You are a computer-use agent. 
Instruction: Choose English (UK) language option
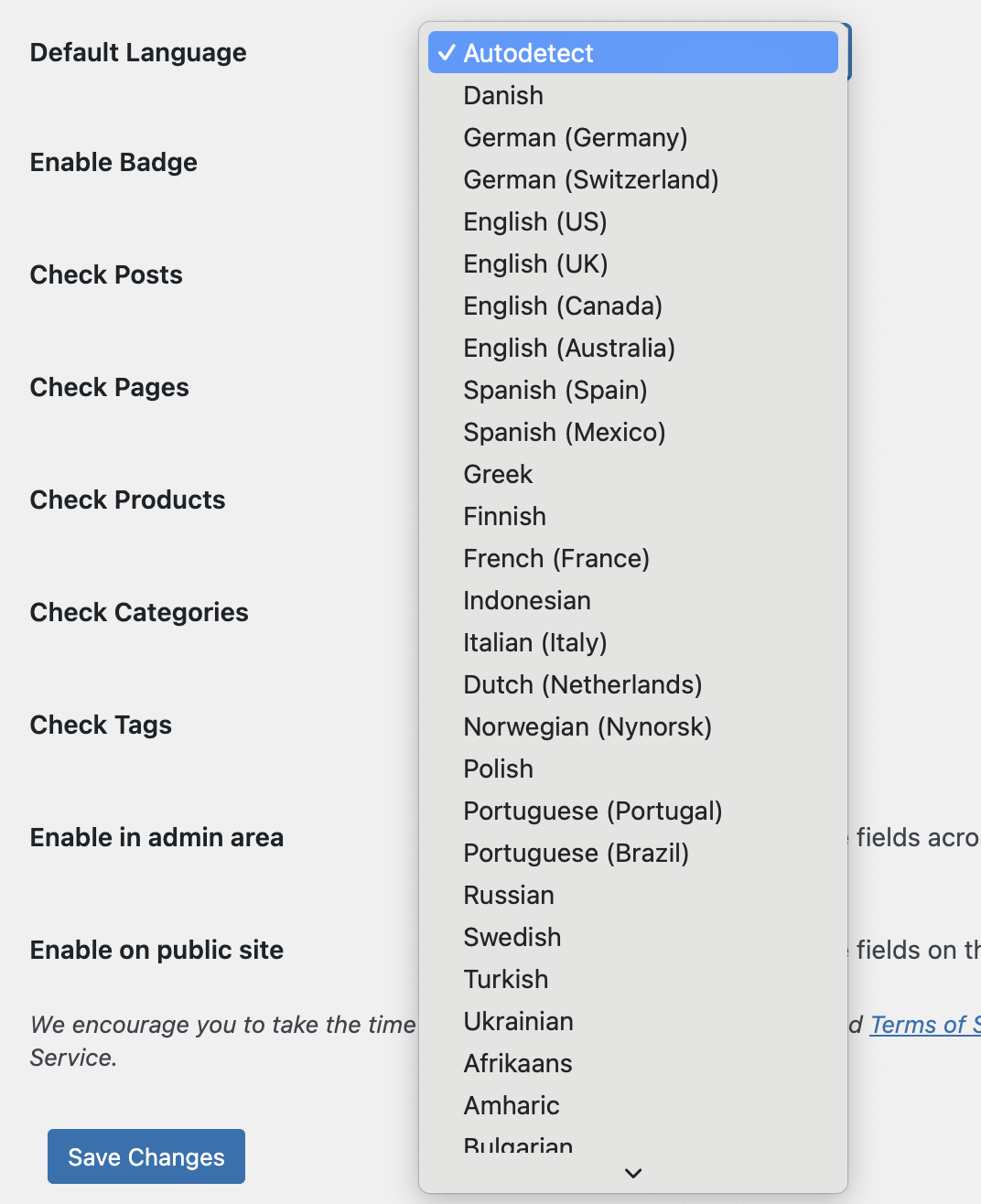(535, 263)
